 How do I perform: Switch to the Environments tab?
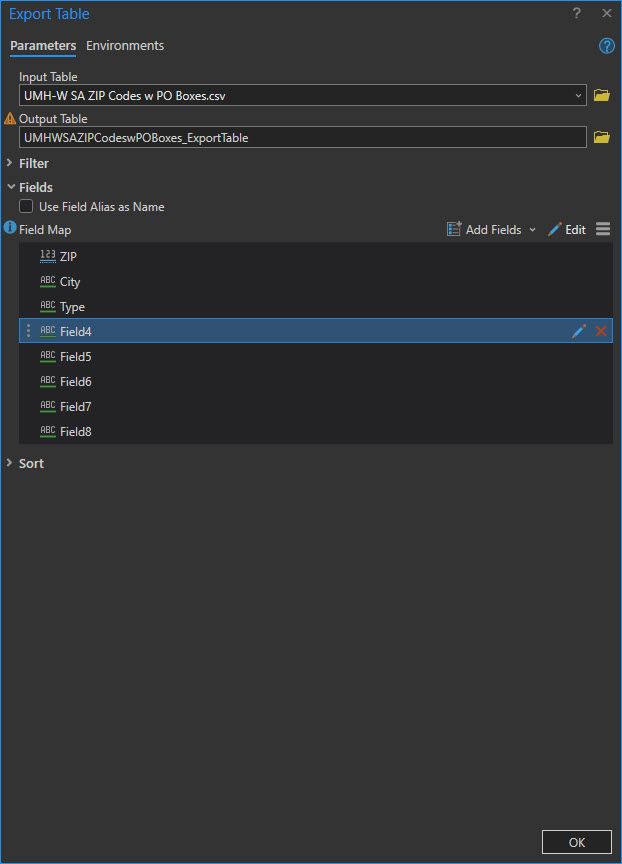pos(125,46)
